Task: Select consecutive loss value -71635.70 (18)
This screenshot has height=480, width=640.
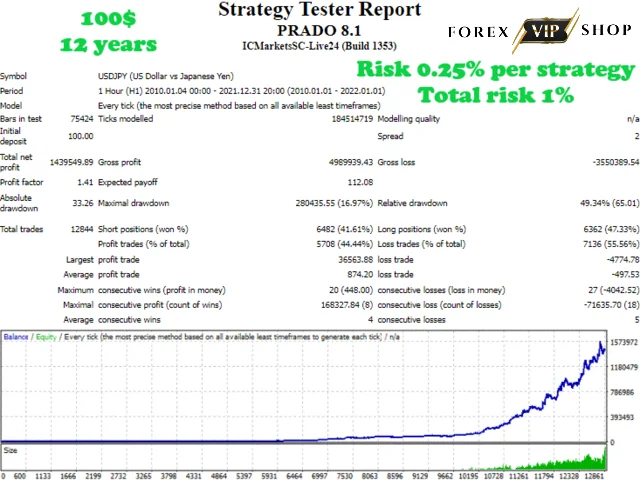Action: [x=610, y=305]
